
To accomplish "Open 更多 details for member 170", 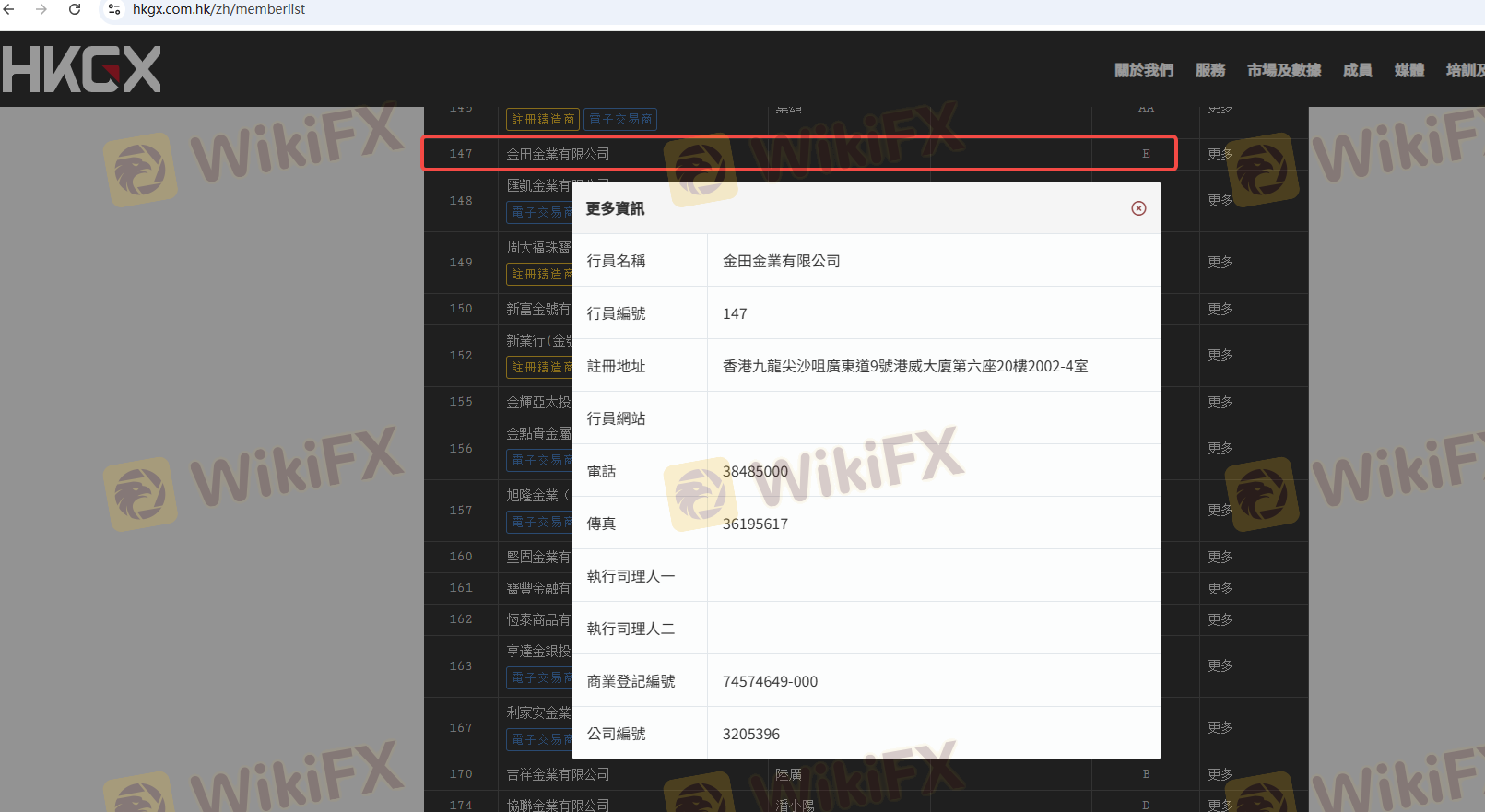I will [x=1220, y=774].
